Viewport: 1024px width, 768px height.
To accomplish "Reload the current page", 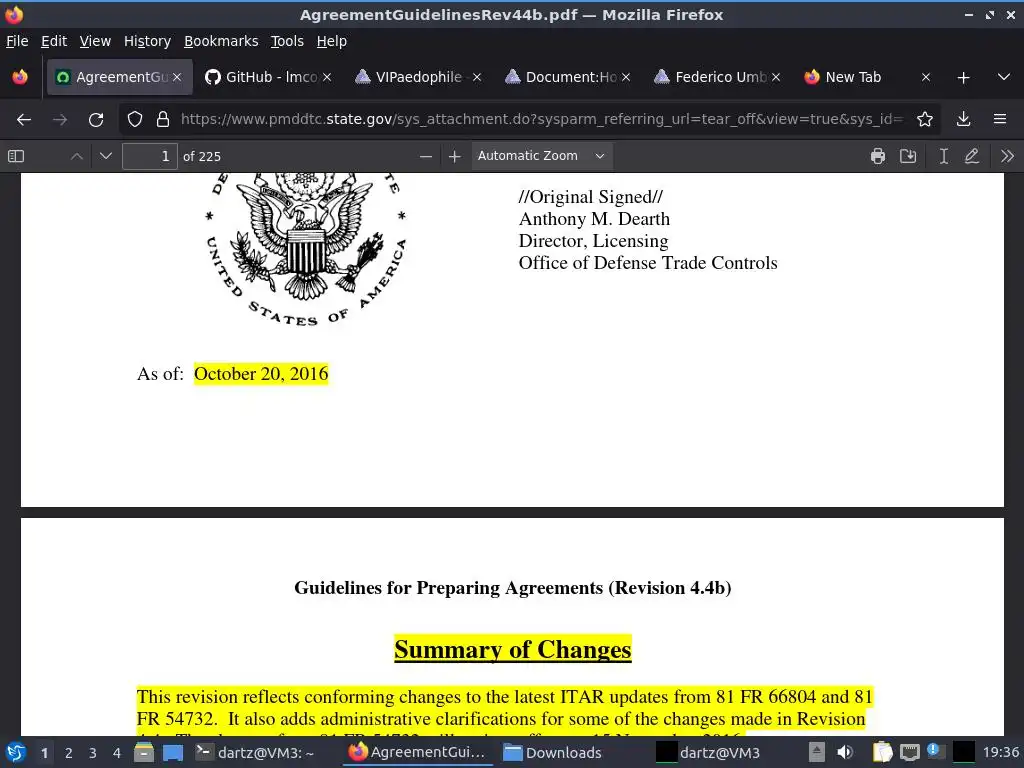I will [96, 120].
